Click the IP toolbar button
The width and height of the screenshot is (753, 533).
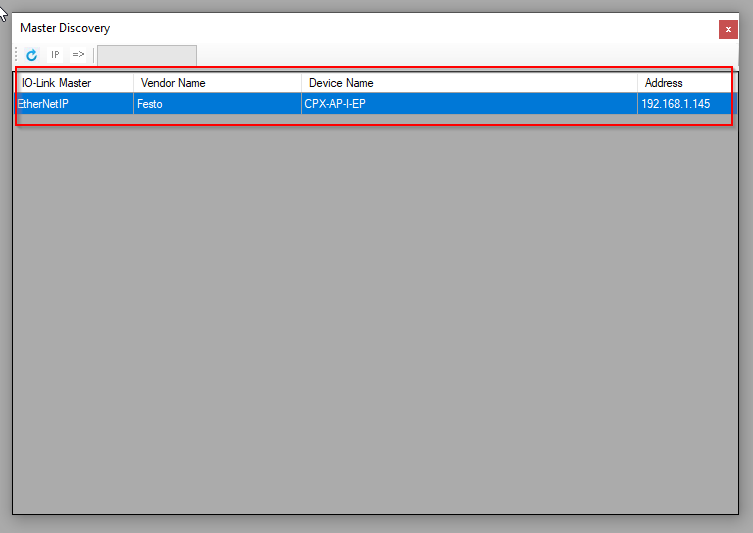pos(55,55)
